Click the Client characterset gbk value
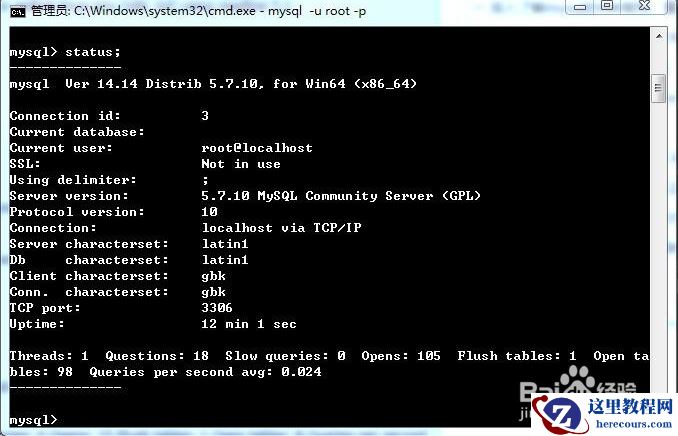This screenshot has width=678, height=436. [213, 276]
